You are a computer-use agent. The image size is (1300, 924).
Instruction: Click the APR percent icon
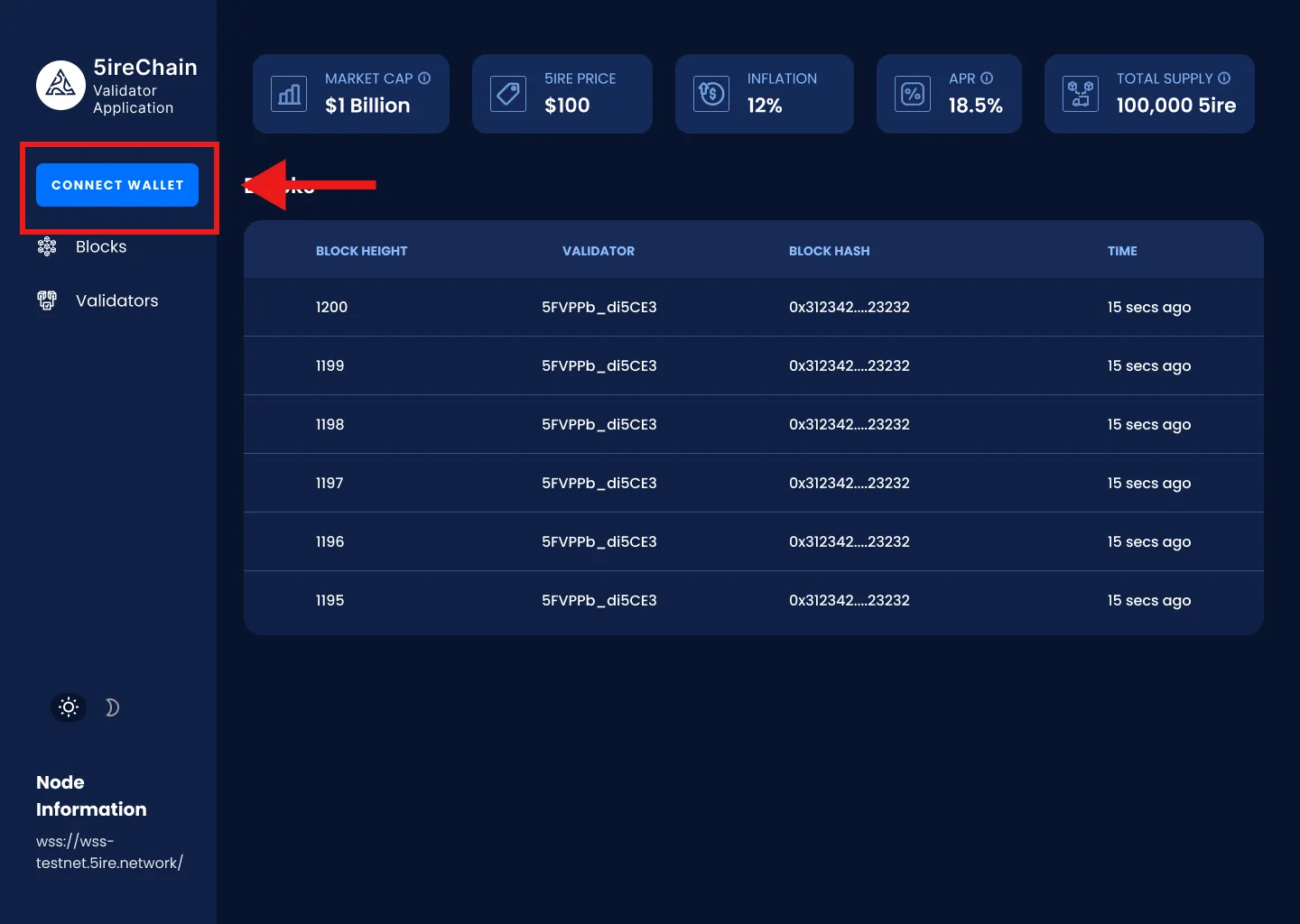coord(913,94)
